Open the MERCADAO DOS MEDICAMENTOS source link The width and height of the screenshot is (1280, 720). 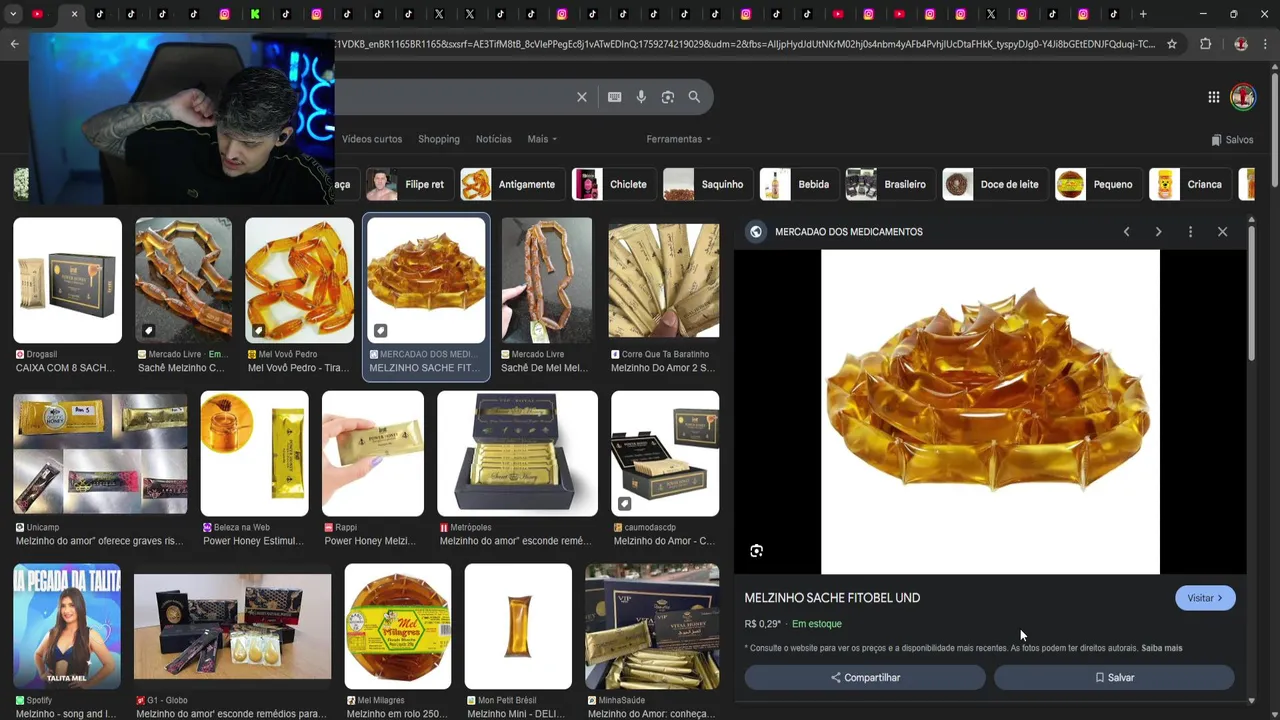(x=848, y=232)
